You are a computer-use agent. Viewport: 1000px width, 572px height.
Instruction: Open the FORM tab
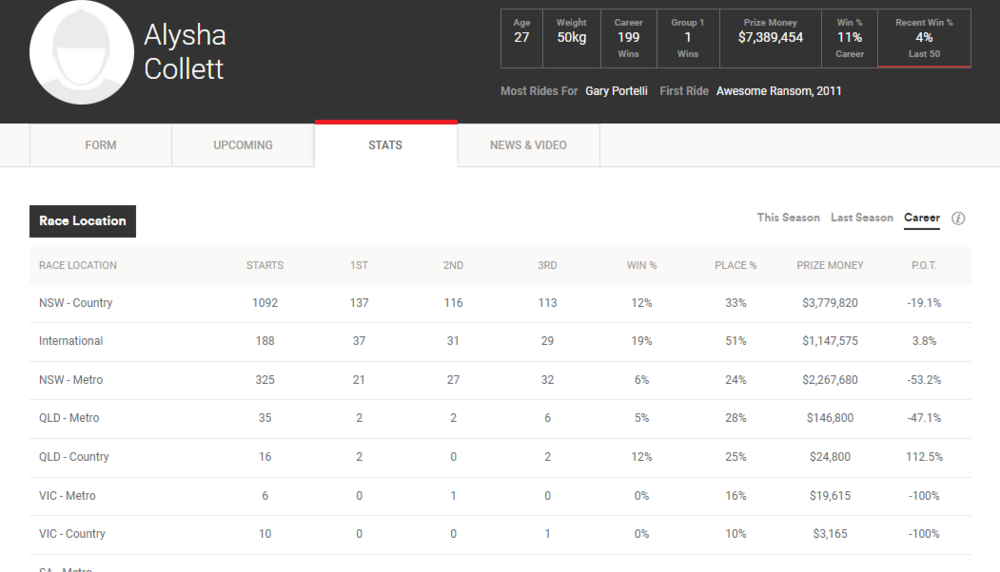click(101, 145)
